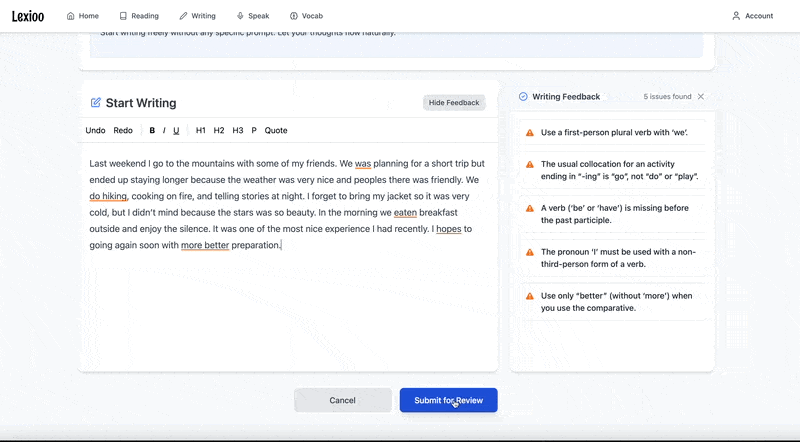This screenshot has height=442, width=800.
Task: Click the Writing pencil icon
Action: click(183, 16)
